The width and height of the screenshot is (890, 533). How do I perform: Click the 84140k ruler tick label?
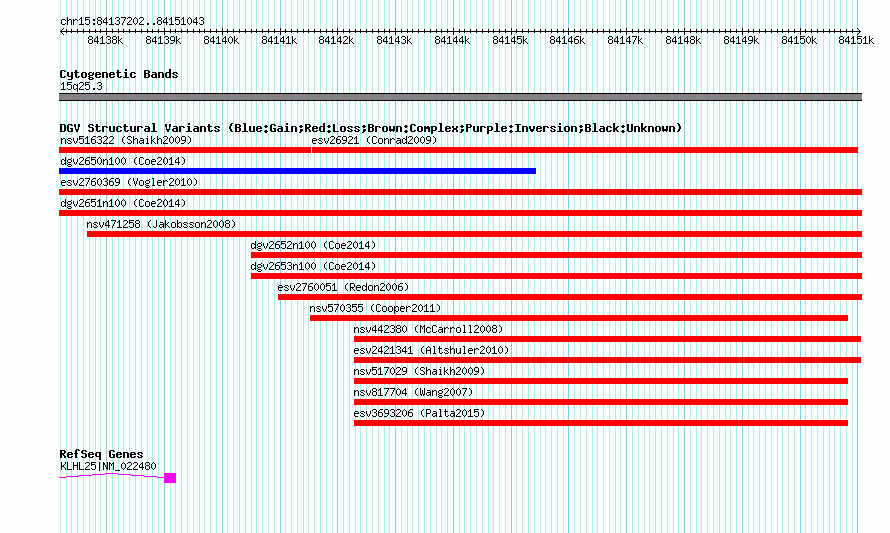[221, 40]
